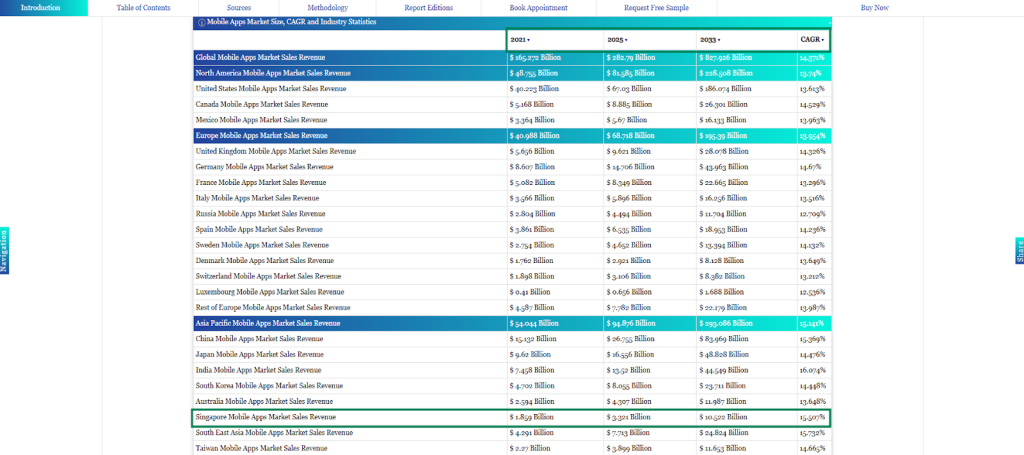Click the Asia Pacific Mobile Apps Market row

[267, 323]
